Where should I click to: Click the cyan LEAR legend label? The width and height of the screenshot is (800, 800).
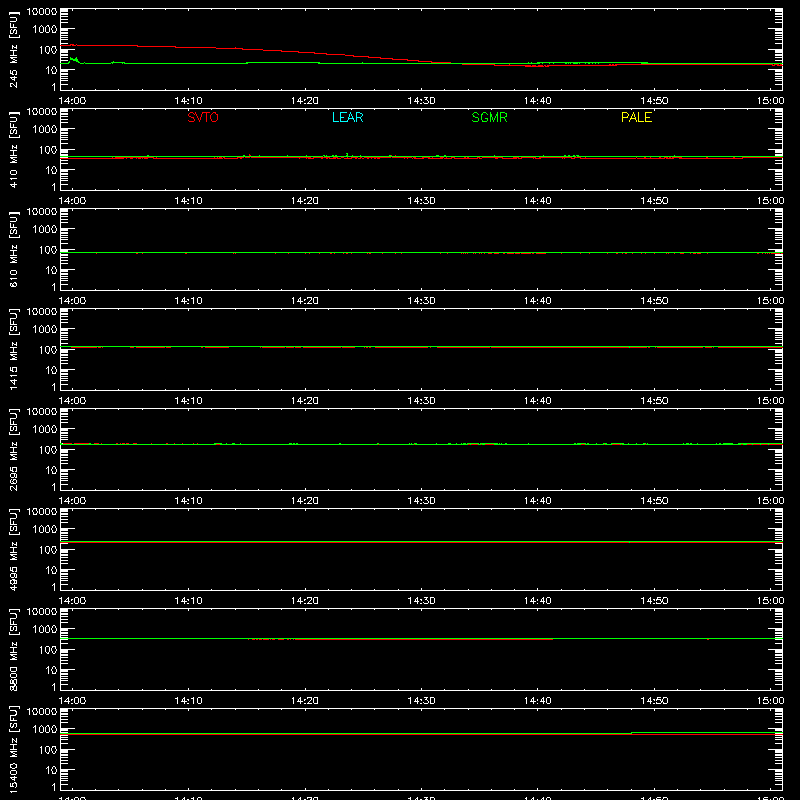point(347,117)
